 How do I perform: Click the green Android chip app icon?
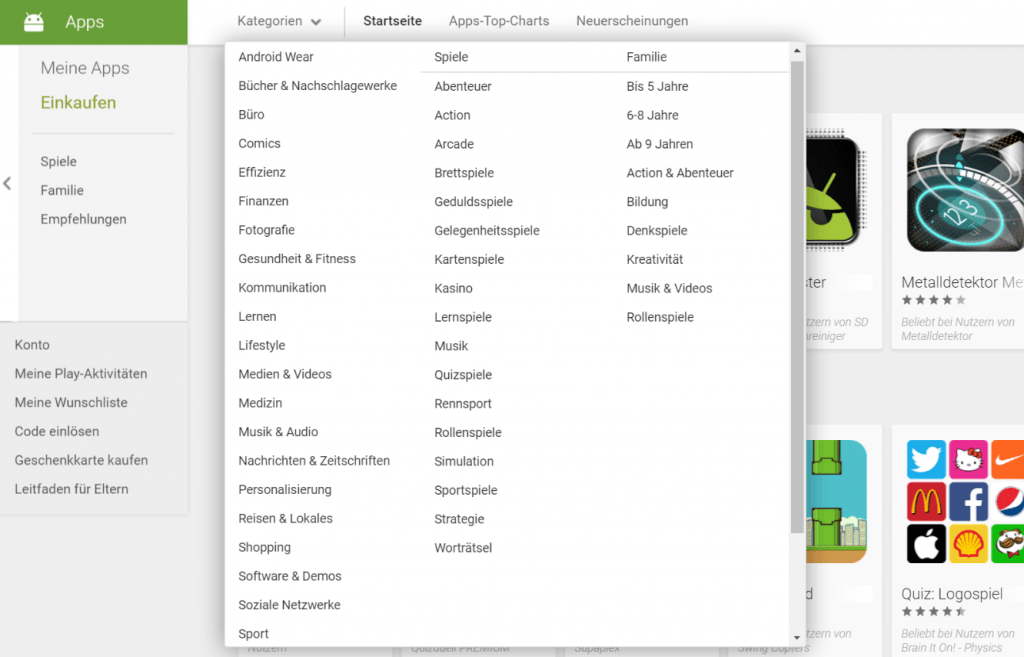click(x=832, y=191)
